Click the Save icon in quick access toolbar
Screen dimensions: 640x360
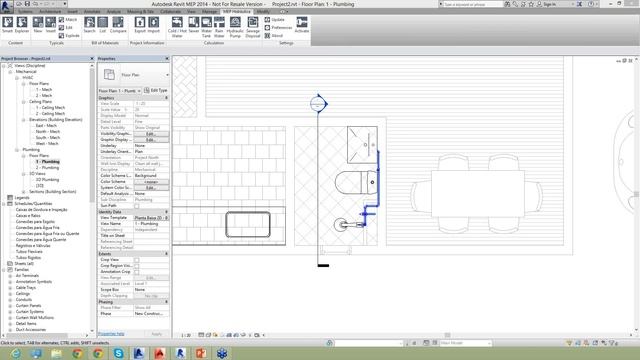coord(27,4)
